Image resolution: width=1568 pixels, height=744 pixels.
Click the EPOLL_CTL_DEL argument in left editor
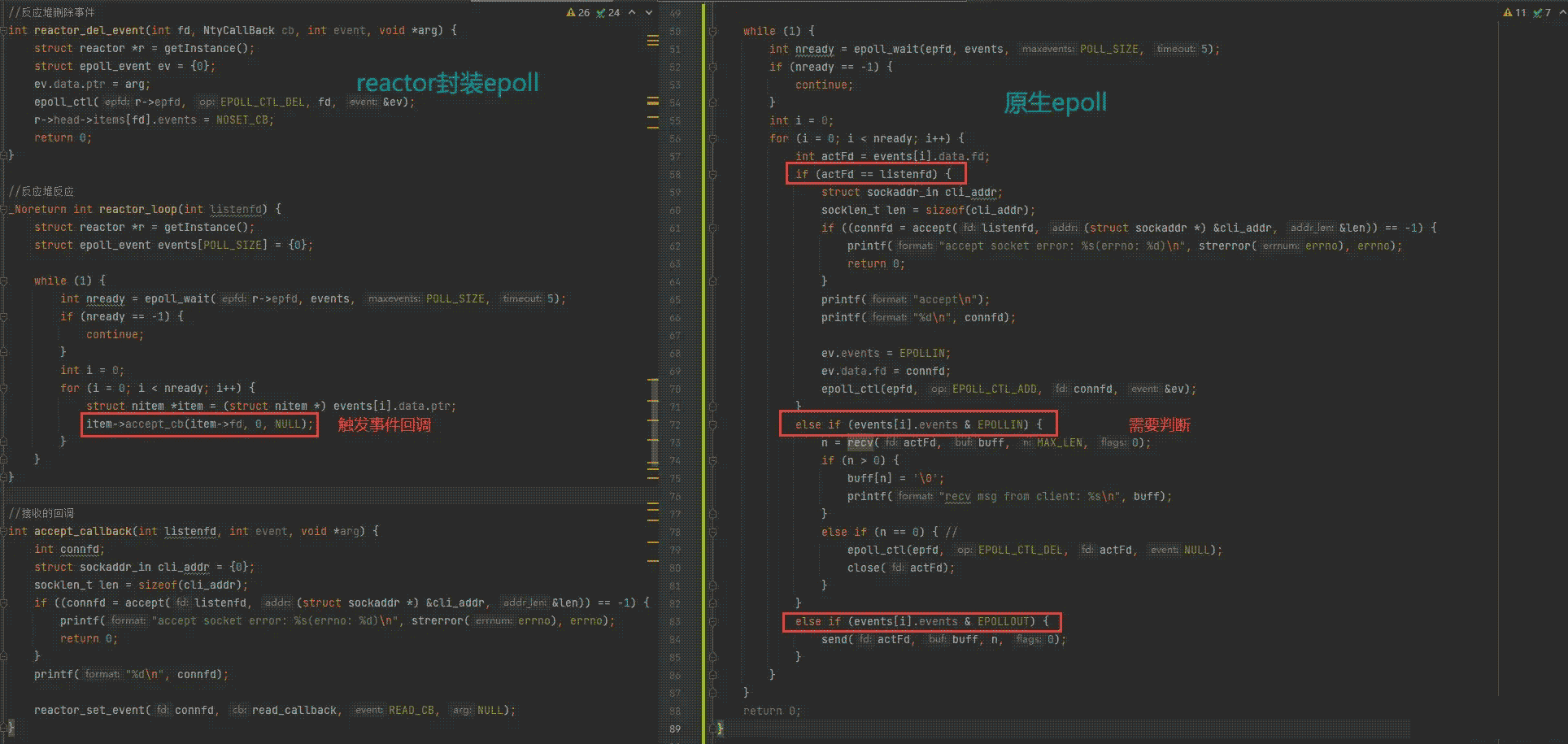(263, 102)
